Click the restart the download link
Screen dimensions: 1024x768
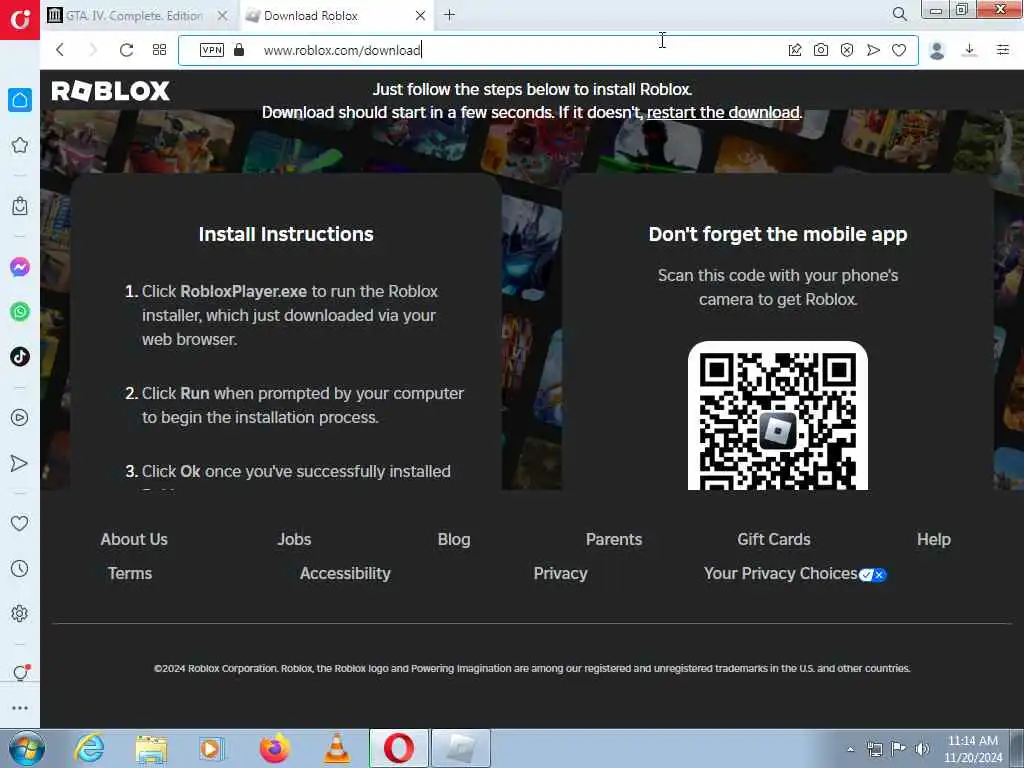click(x=723, y=112)
